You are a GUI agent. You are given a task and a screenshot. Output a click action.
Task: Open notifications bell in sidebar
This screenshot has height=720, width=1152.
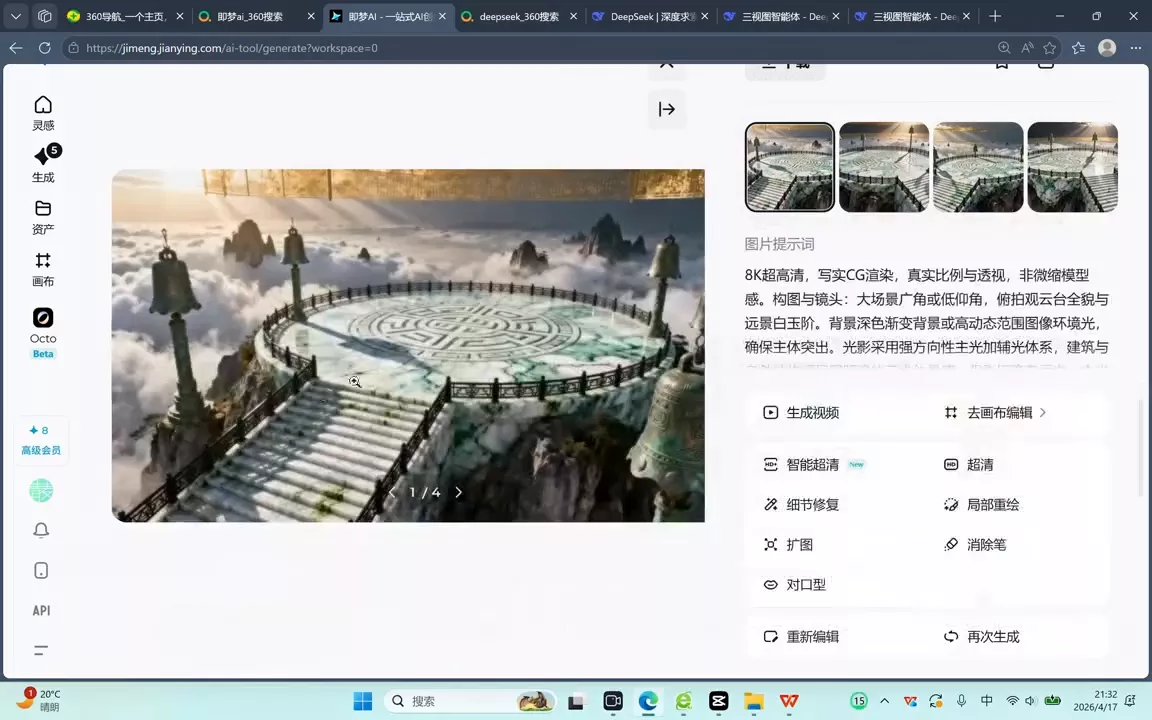(41, 530)
